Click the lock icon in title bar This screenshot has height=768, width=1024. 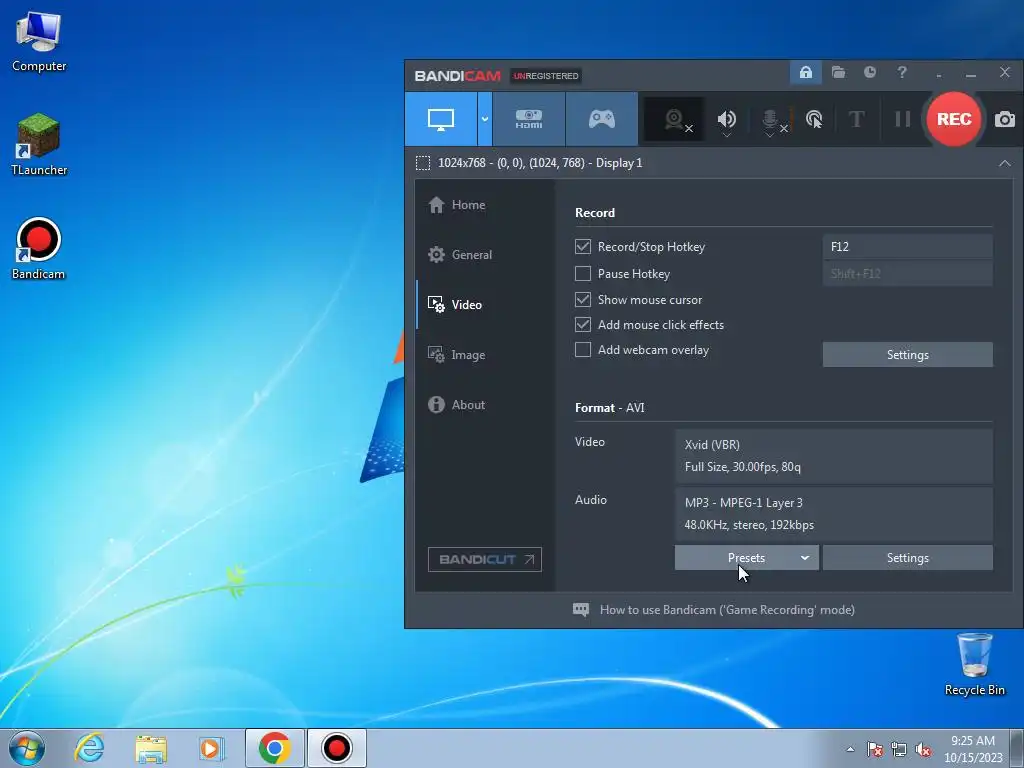(806, 72)
